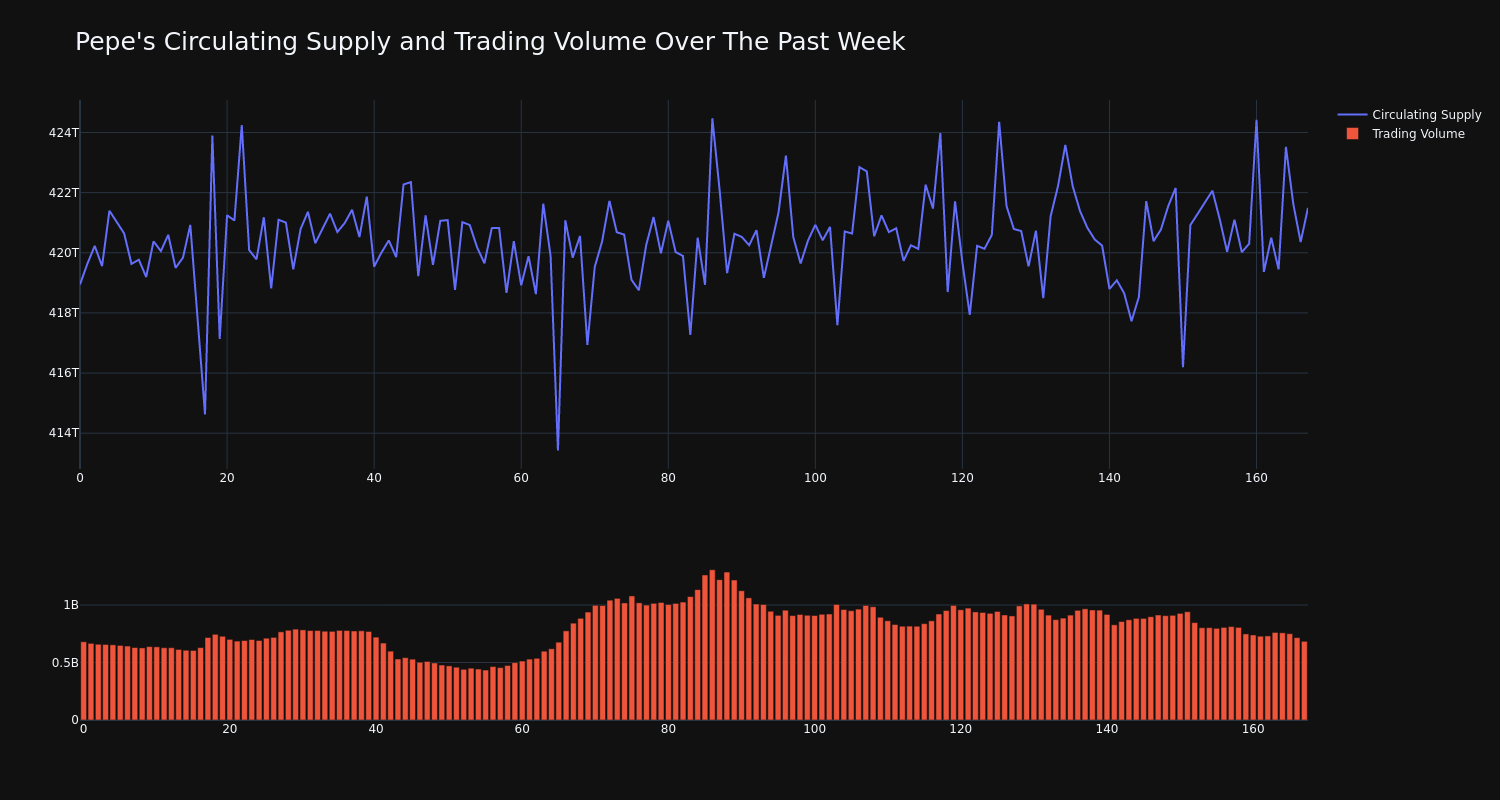The width and height of the screenshot is (1500, 800).
Task: Click the 1B label on volume axis
Action: coord(71,605)
